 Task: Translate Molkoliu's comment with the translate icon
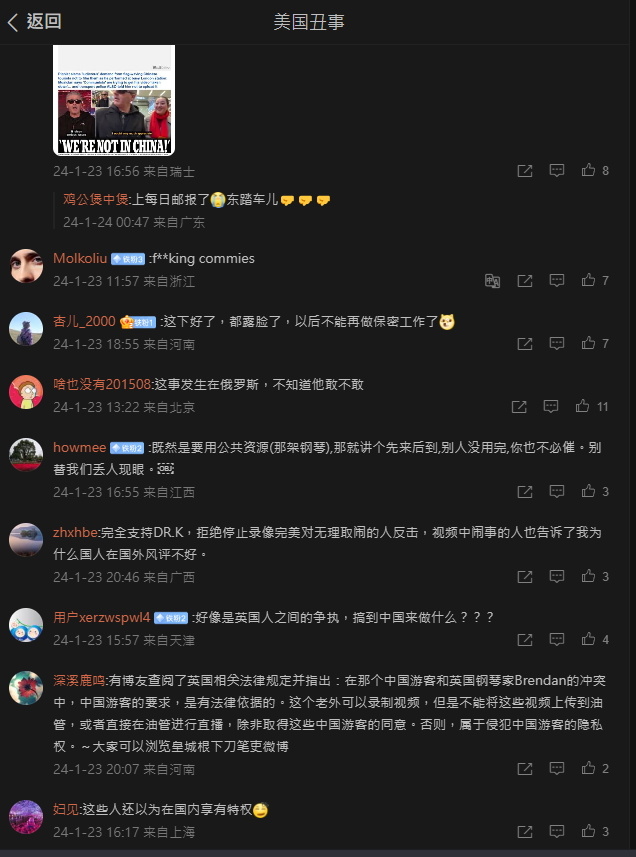pos(492,281)
